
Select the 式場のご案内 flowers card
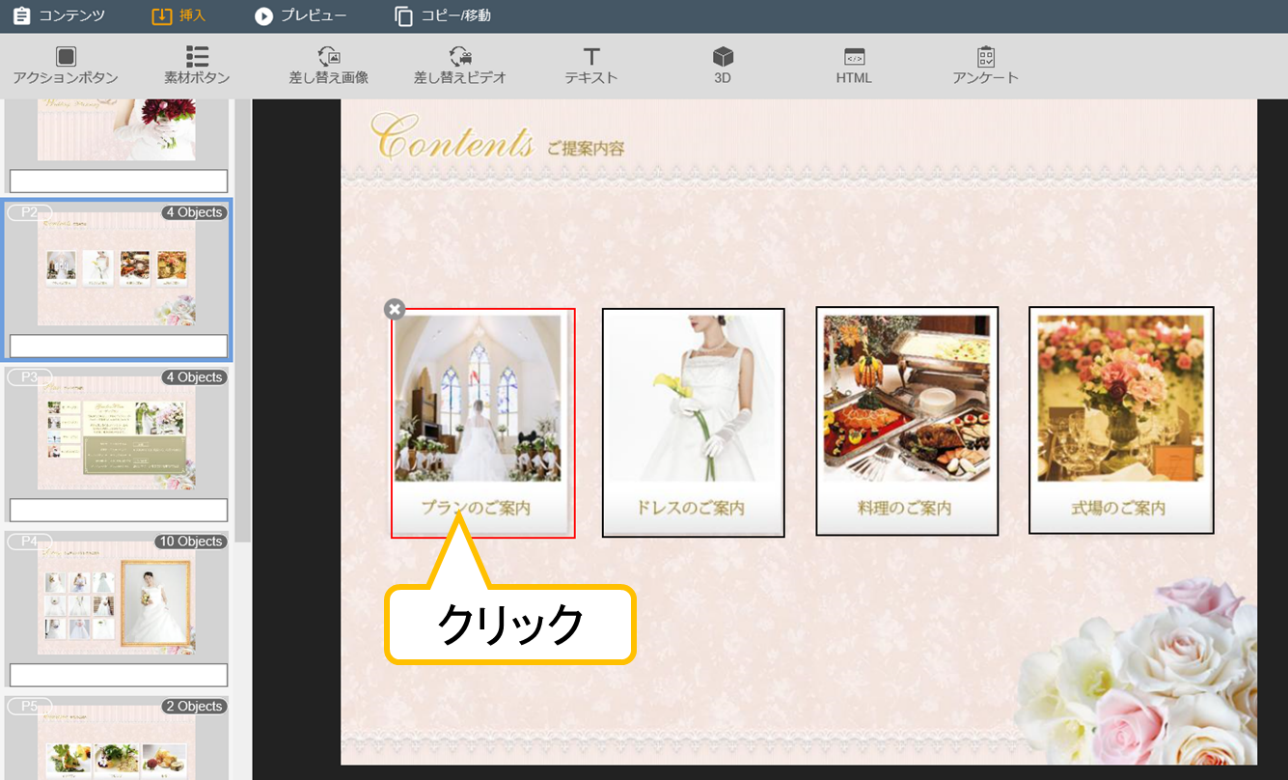[x=1121, y=420]
